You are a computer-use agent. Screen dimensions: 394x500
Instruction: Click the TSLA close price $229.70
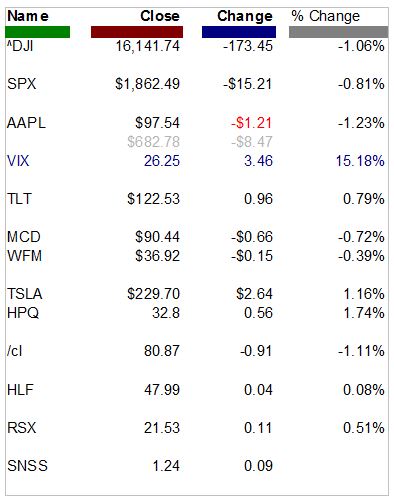tap(153, 294)
